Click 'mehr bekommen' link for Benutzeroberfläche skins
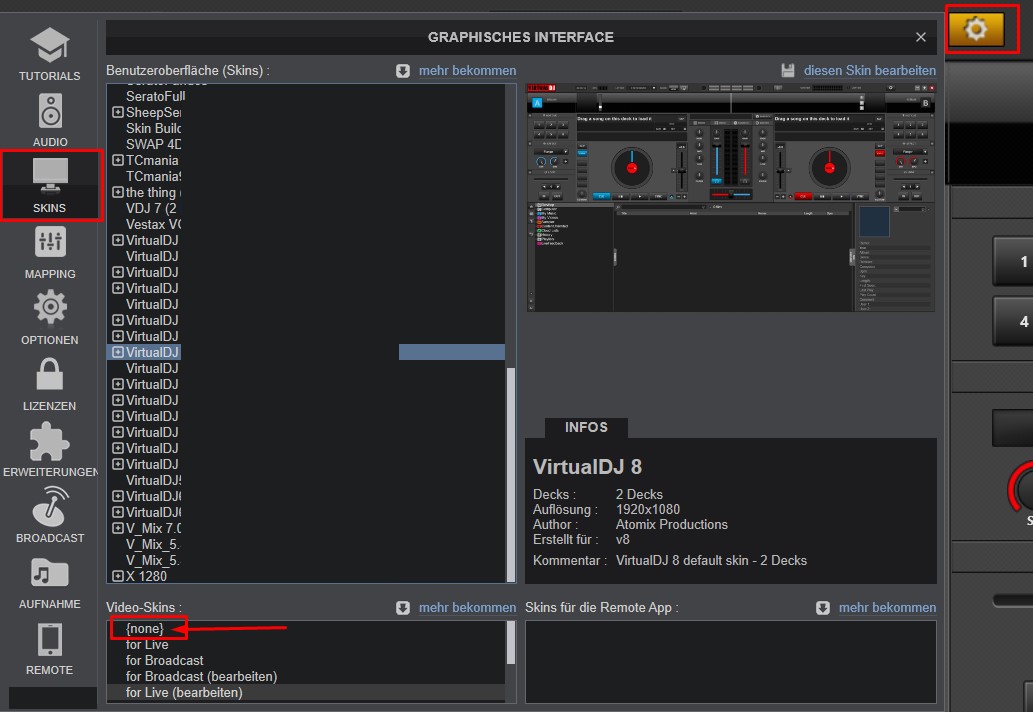Viewport: 1033px width, 712px height. point(468,70)
